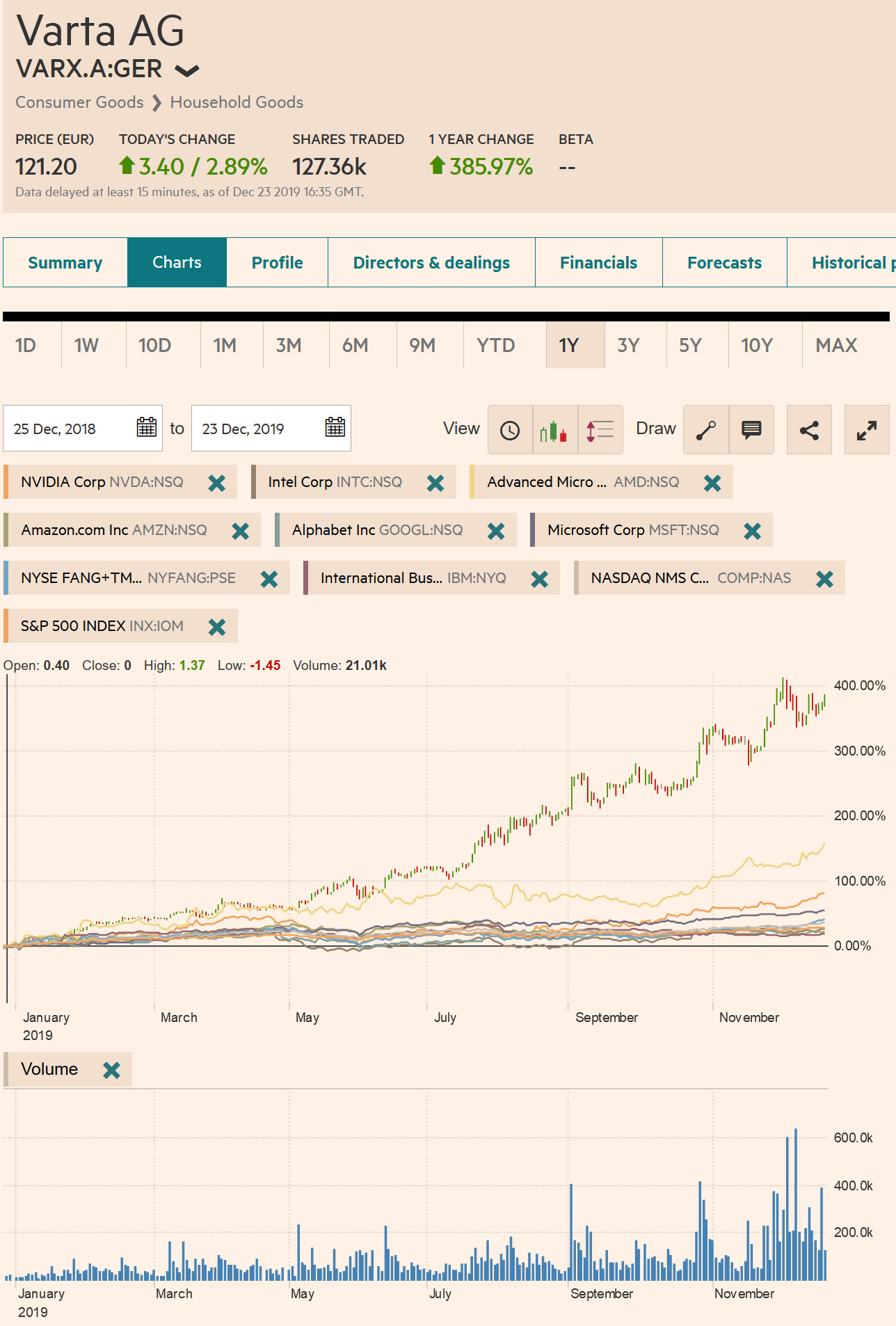Viewport: 896px width, 1326px height.
Task: Click the start date field 25 Dec, 2018
Action: point(70,429)
